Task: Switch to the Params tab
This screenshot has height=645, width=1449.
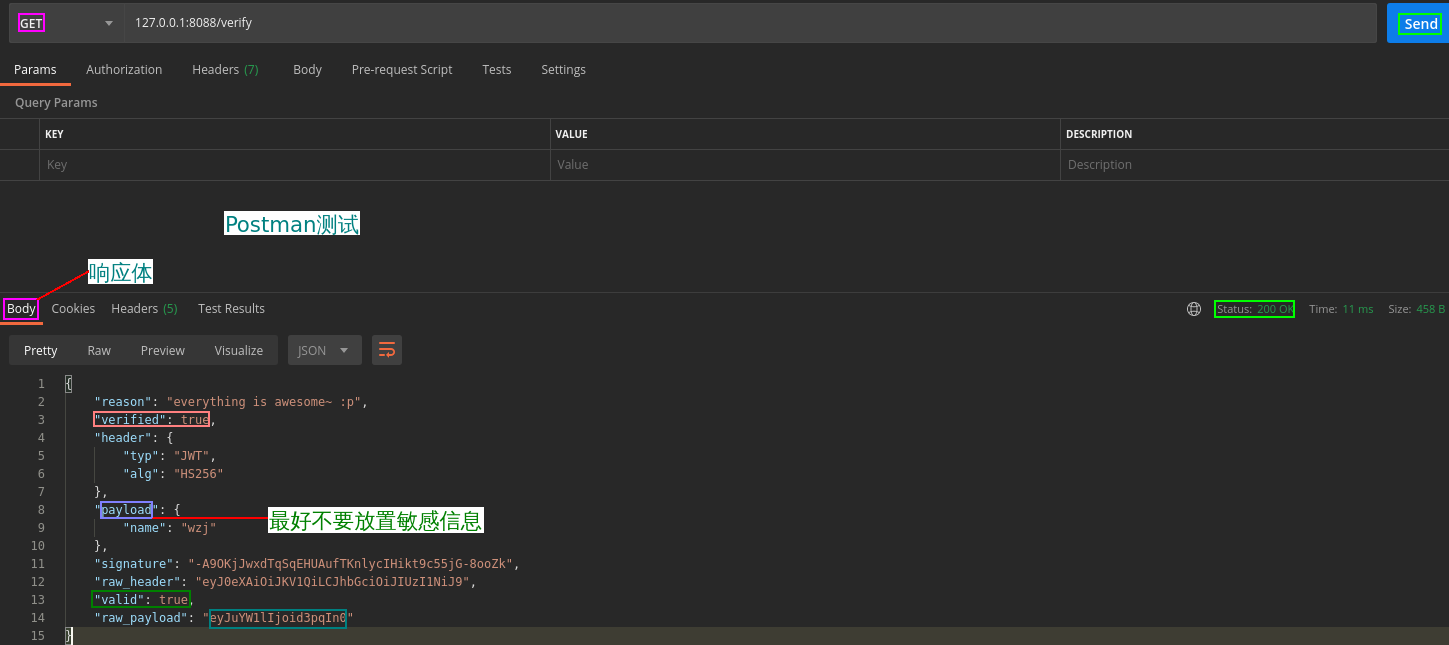Action: tap(35, 70)
